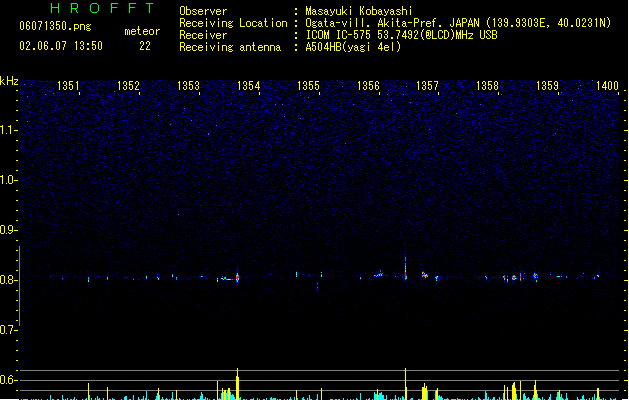The height and width of the screenshot is (400, 629).
Task: Click the 1353 time marker
Action: coord(188,86)
